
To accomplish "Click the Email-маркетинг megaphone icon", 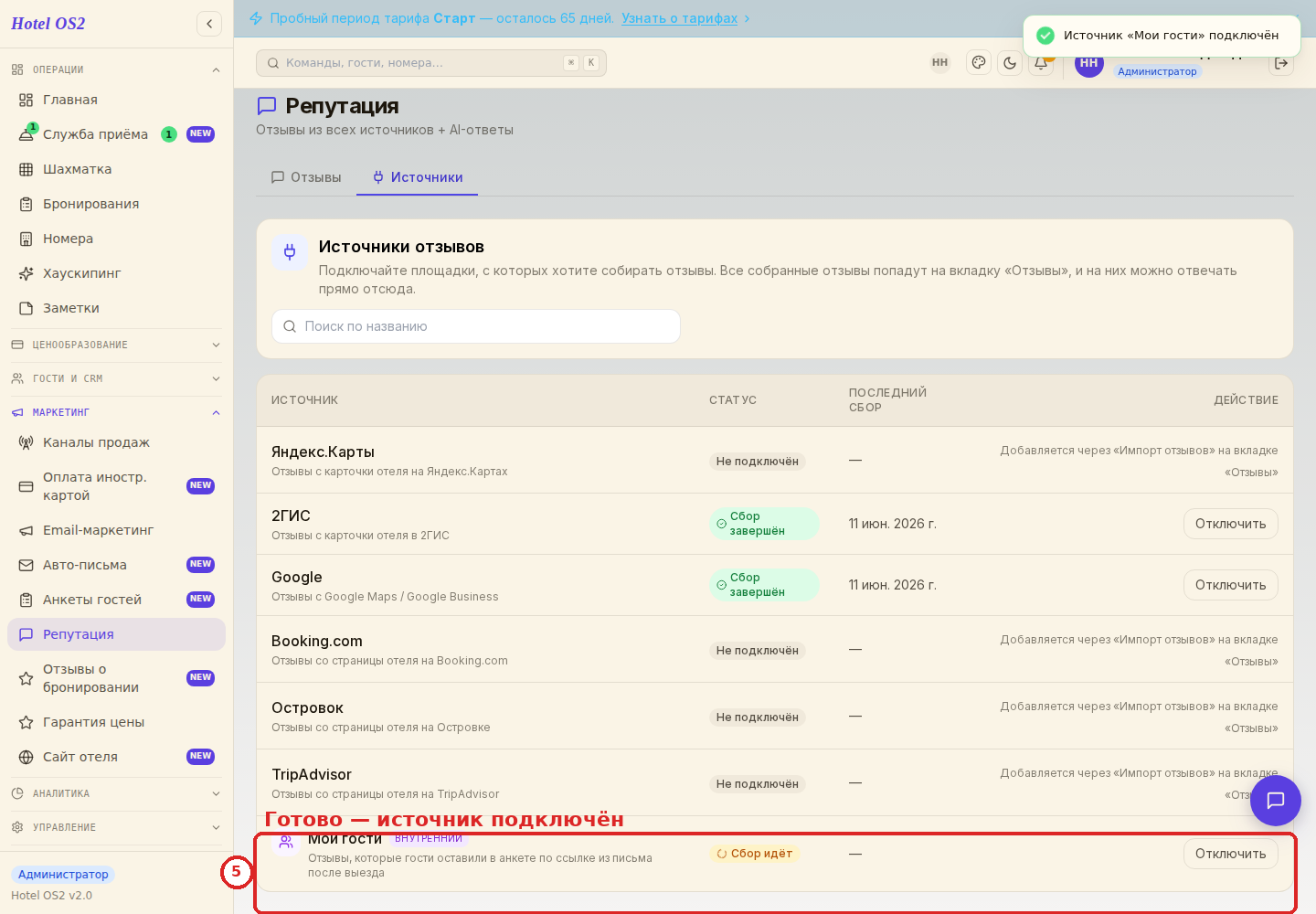I will [x=27, y=530].
